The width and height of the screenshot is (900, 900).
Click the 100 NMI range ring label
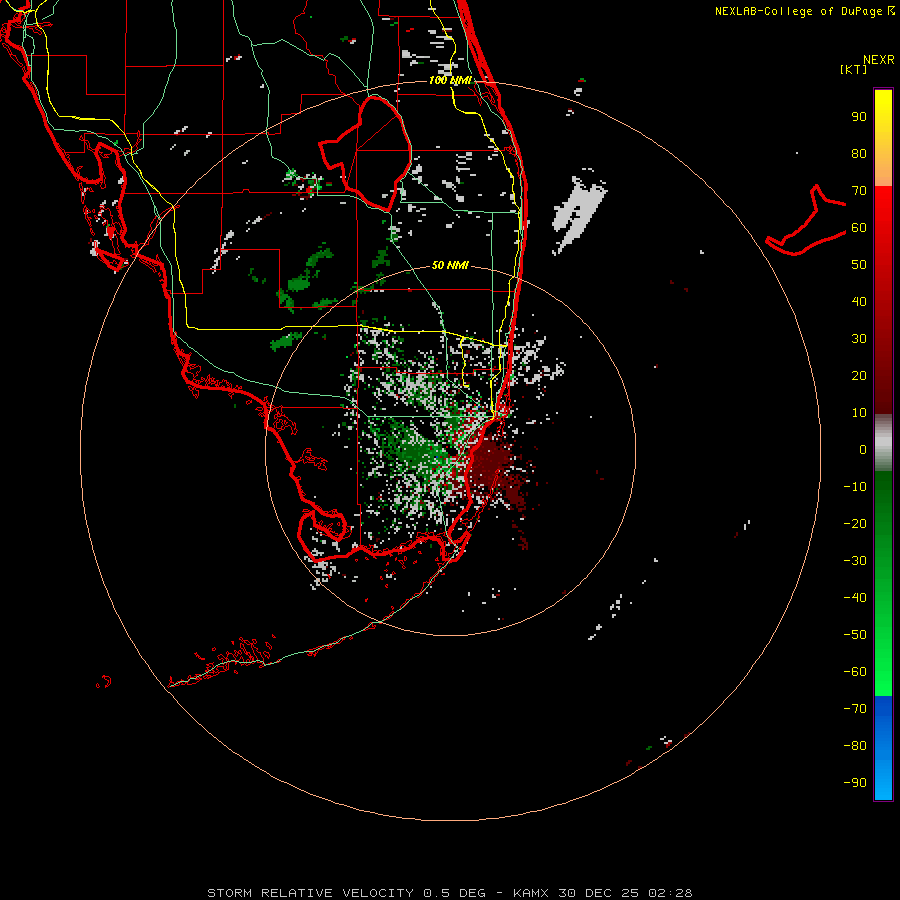451,80
